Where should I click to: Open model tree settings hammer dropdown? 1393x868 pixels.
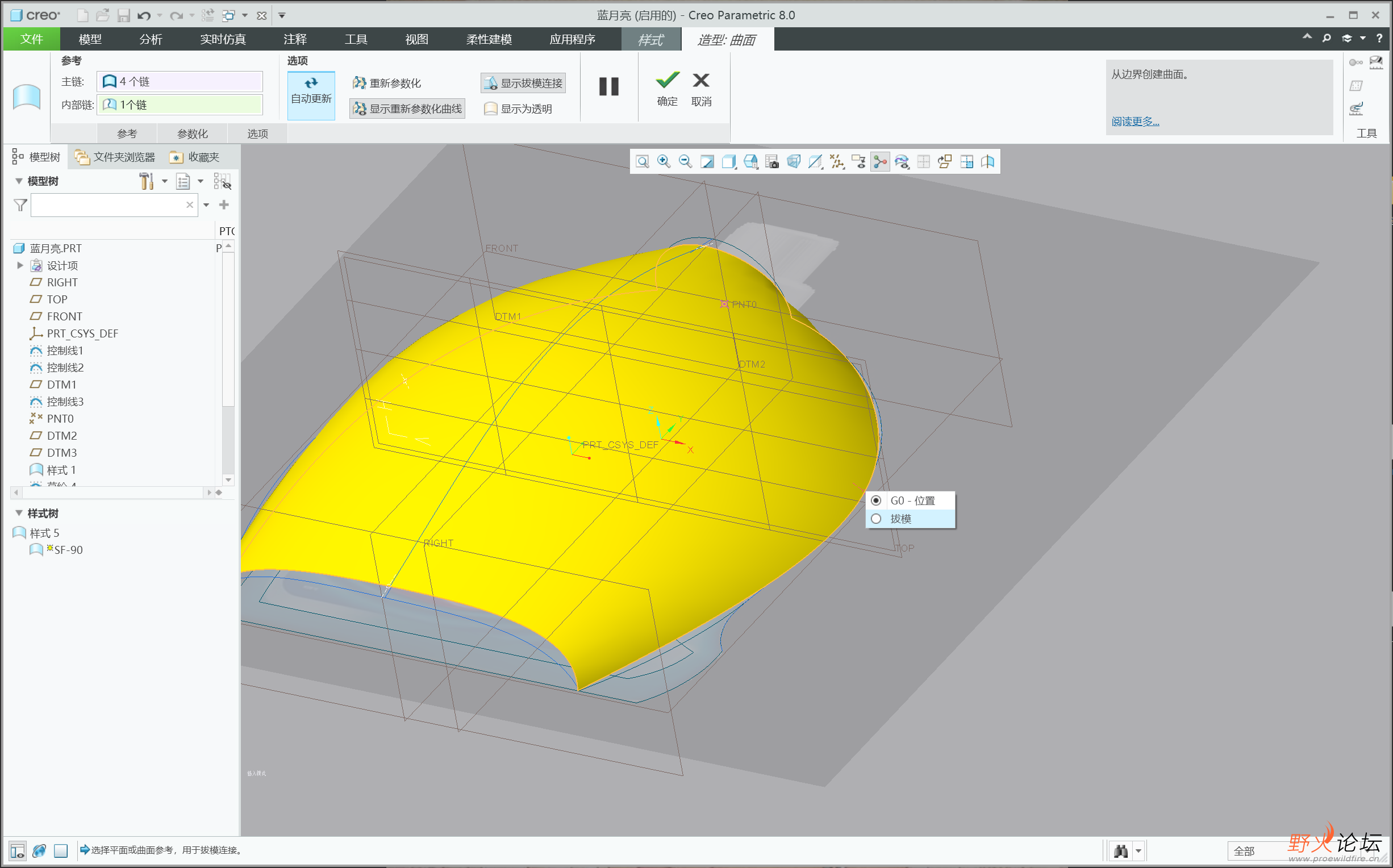(164, 181)
